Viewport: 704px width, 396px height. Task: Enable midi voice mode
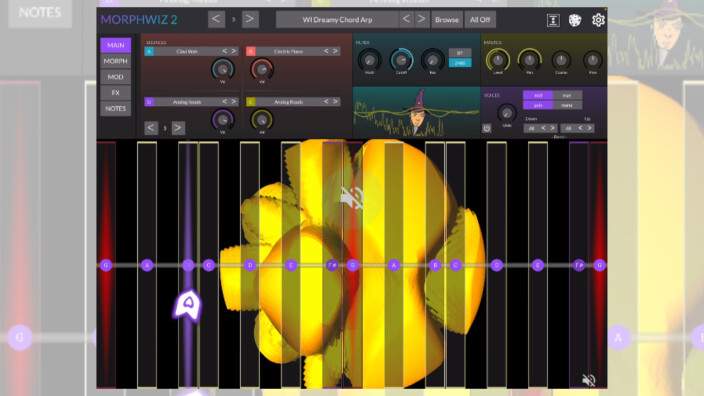[538, 95]
